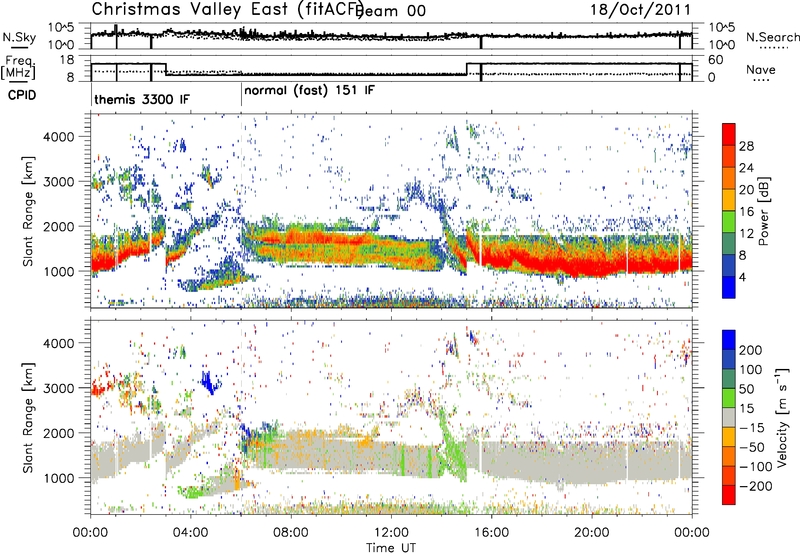The width and height of the screenshot is (800, 554).
Task: Click the blue bottom of power colorbar
Action: pyautogui.click(x=729, y=288)
